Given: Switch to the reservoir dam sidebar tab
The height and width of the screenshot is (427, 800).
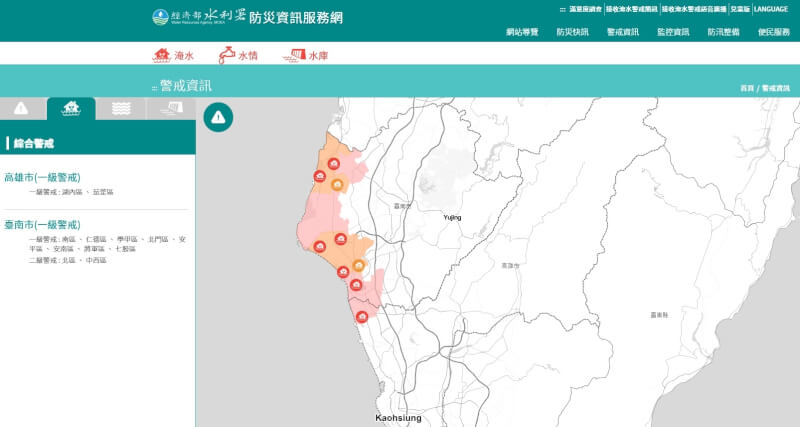Looking at the screenshot, I should pyautogui.click(x=171, y=109).
